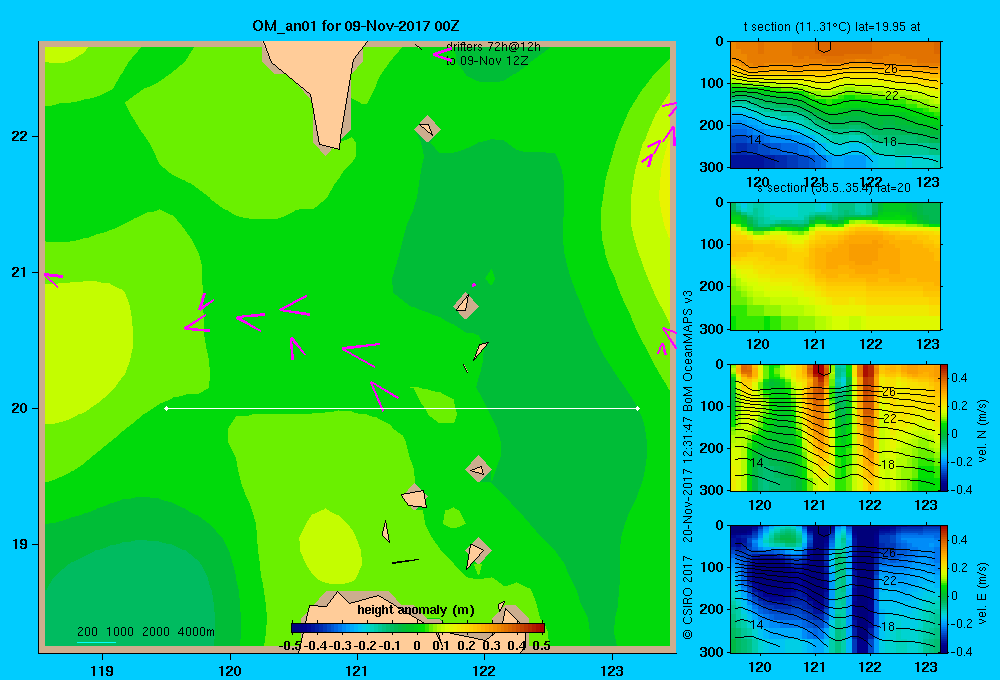
Task: Click the 's section (33.5..35.4) lat=20' title
Action: tap(834, 188)
